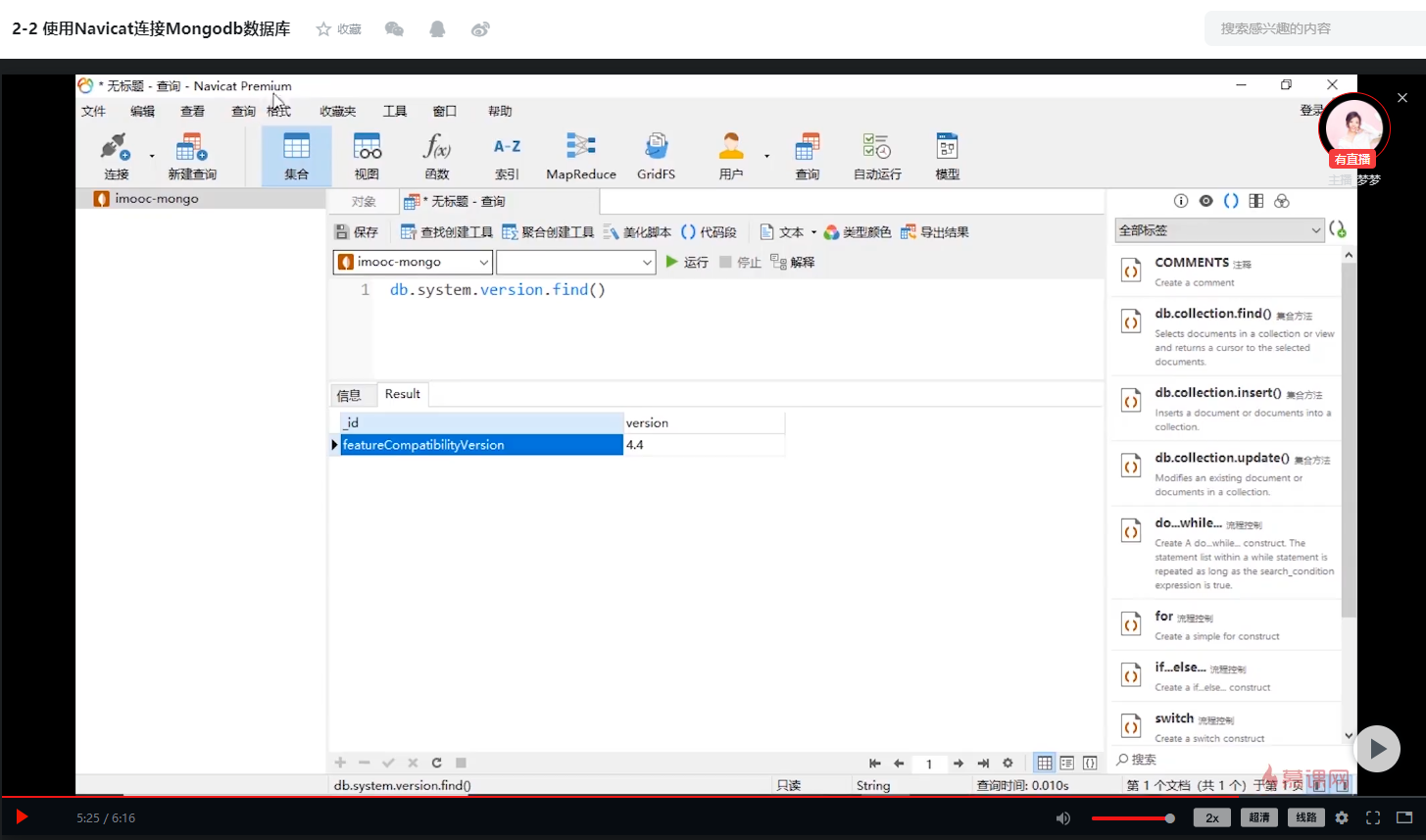This screenshot has height=840, width=1426.
Task: Open the 模型 model toolbar icon
Action: click(x=948, y=157)
